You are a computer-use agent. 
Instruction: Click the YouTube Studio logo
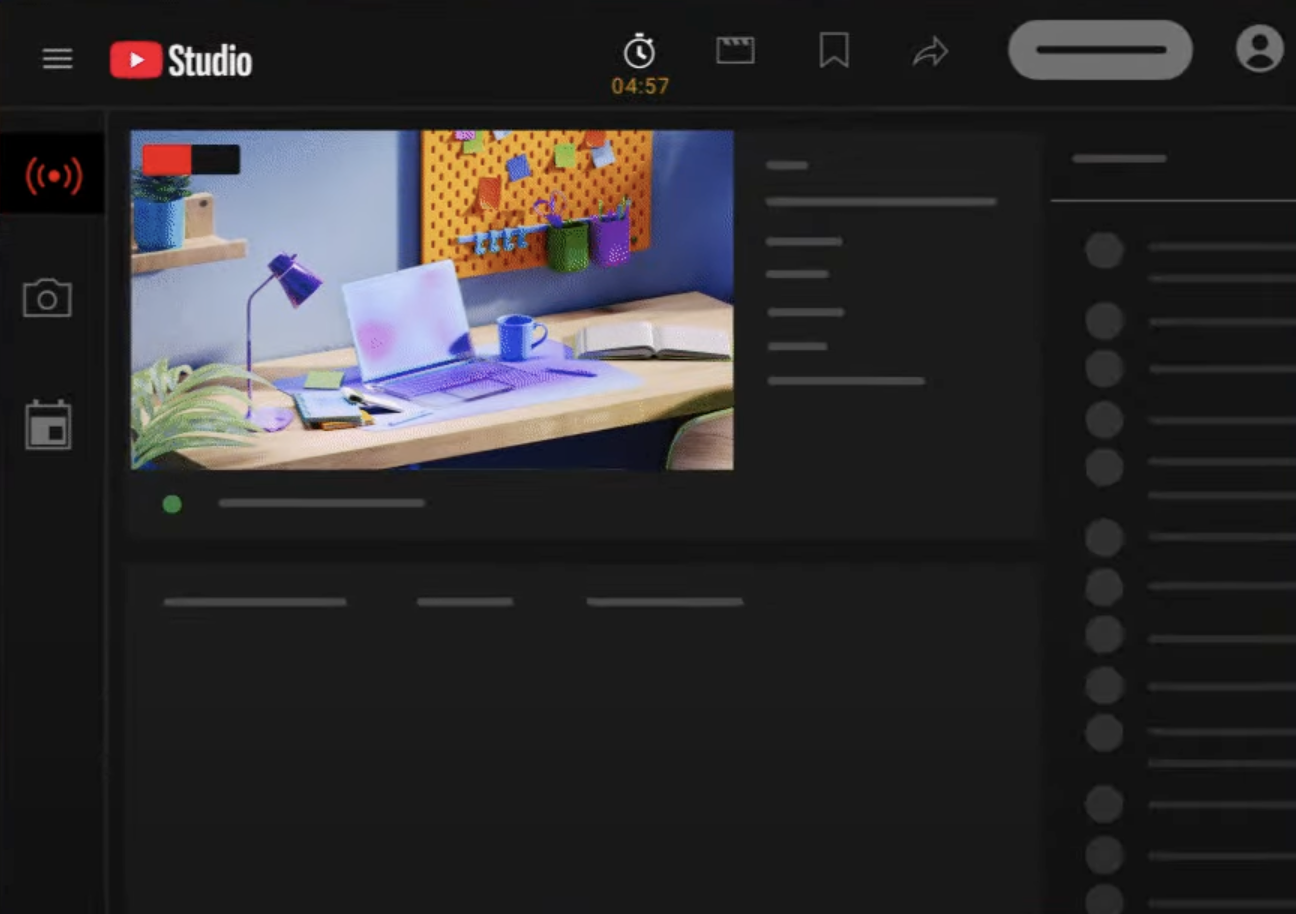tap(181, 60)
